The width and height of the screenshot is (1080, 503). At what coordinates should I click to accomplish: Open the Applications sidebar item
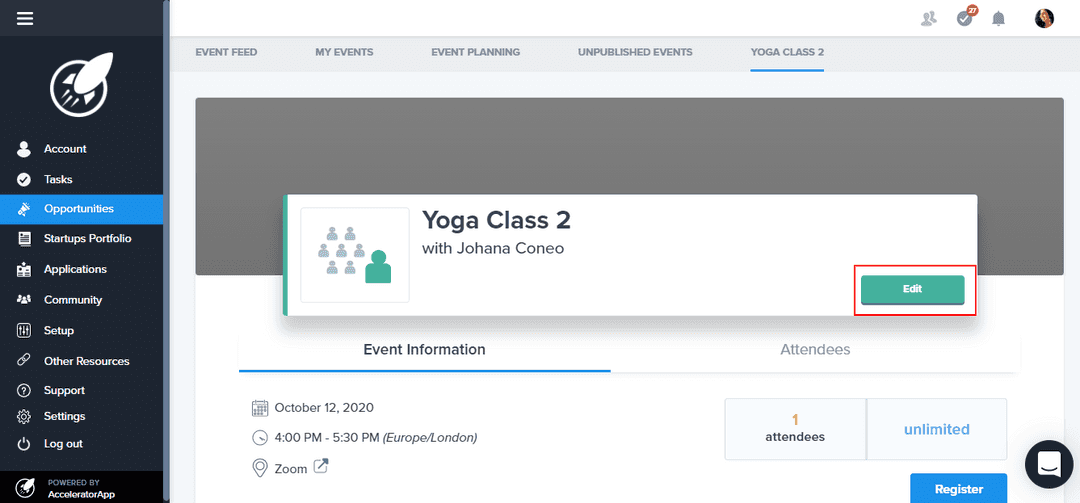[75, 269]
